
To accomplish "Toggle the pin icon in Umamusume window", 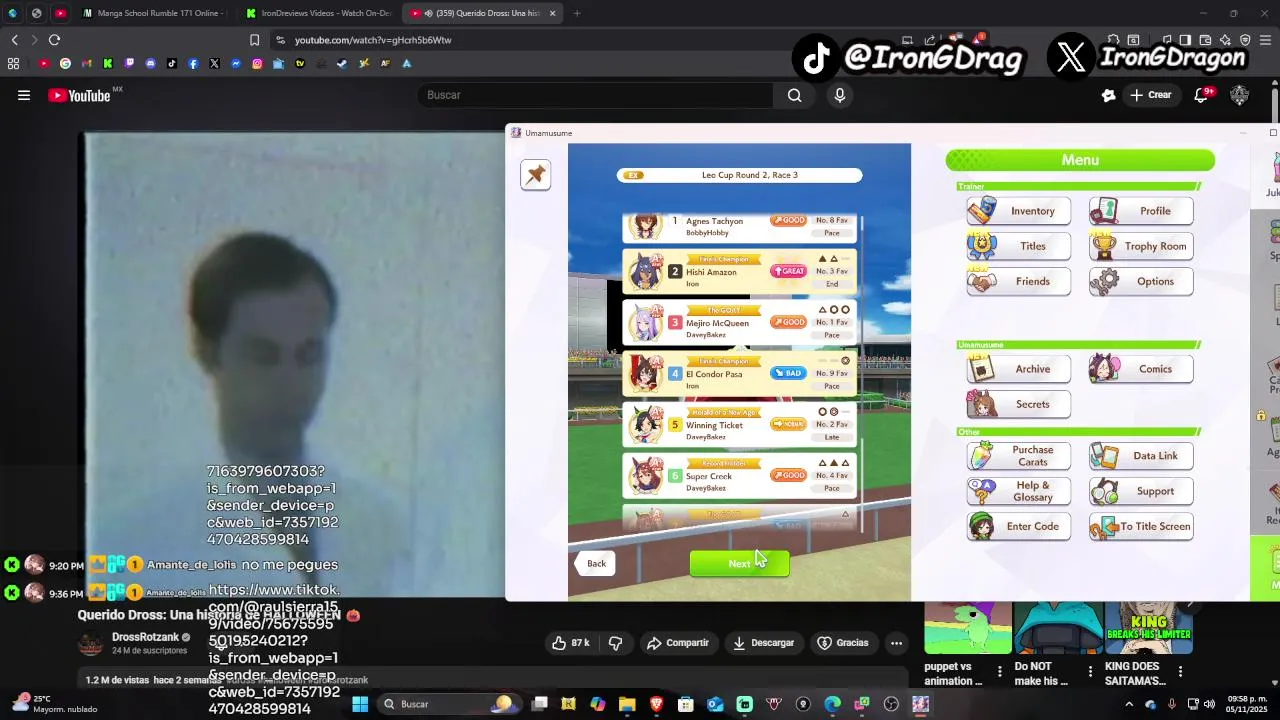I will (x=536, y=175).
